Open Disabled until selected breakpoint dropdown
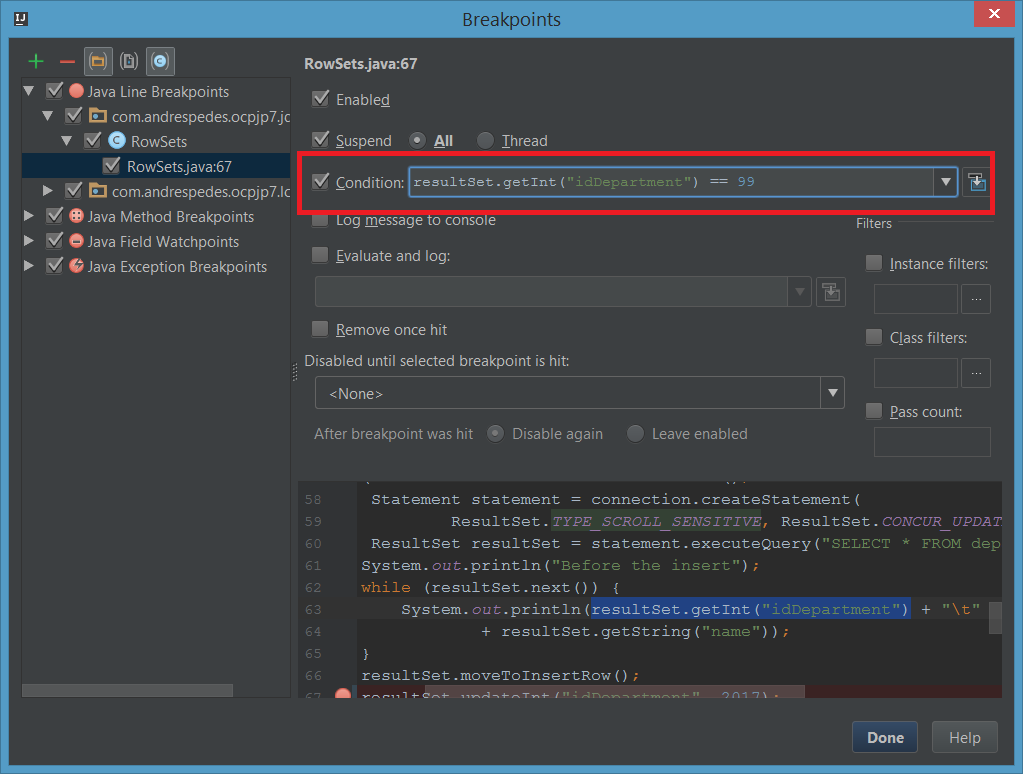 click(x=832, y=394)
